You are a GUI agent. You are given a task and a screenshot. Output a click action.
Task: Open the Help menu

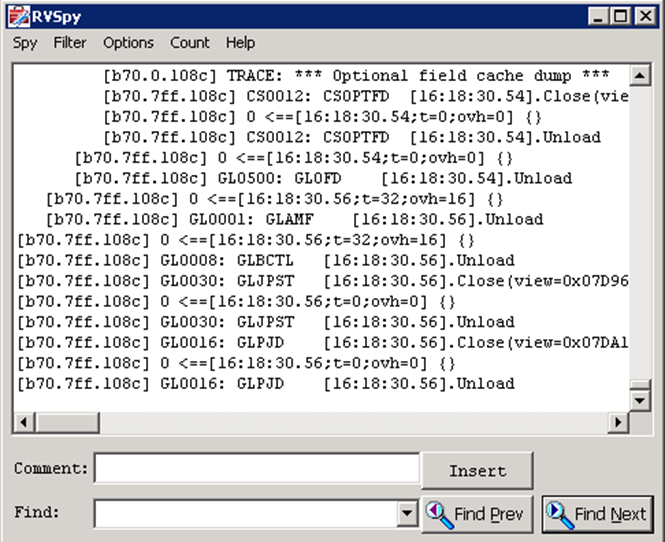coord(240,43)
